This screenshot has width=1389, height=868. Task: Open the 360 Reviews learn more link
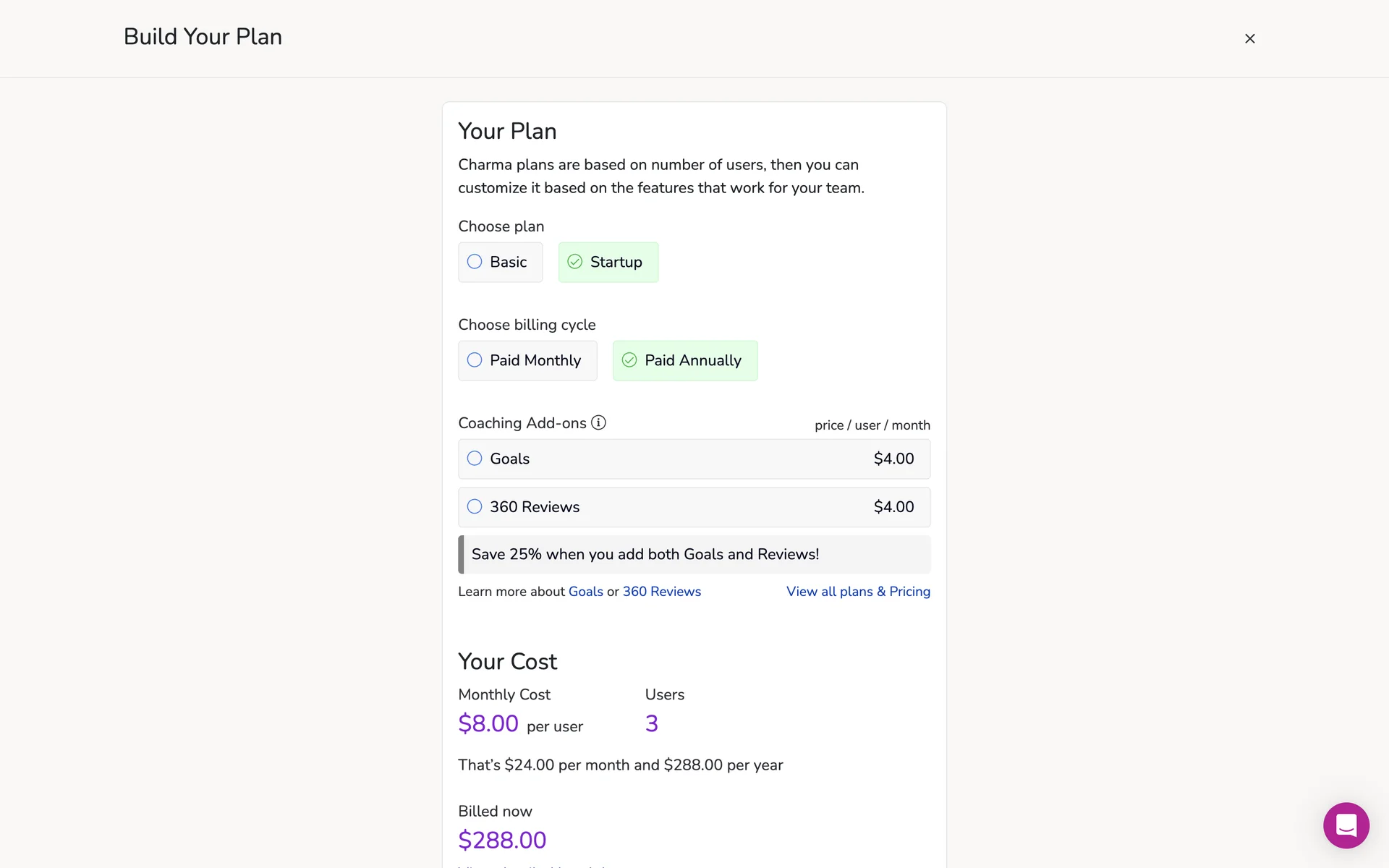[x=661, y=592]
